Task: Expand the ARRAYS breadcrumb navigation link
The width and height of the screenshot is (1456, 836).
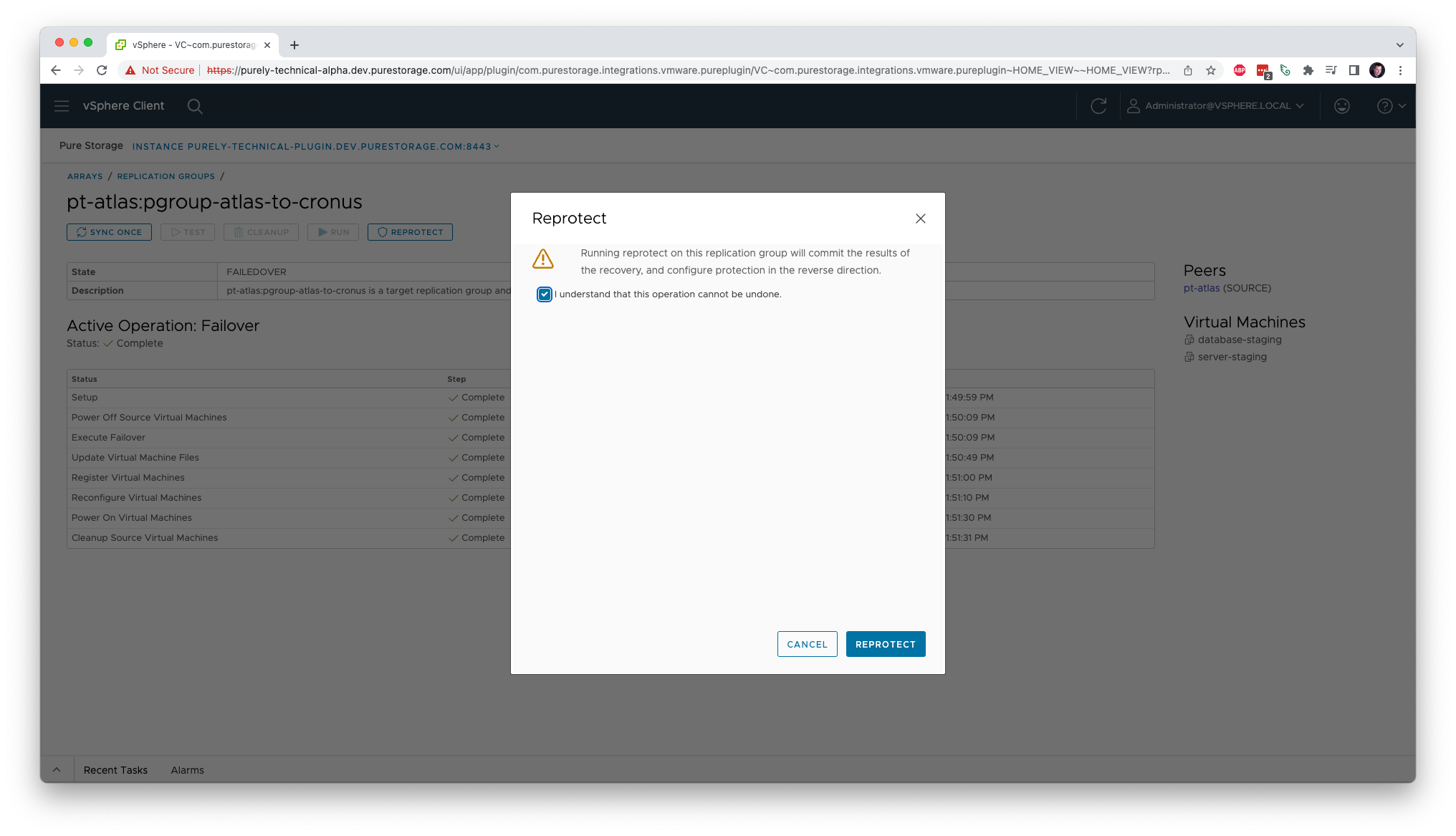Action: (85, 176)
